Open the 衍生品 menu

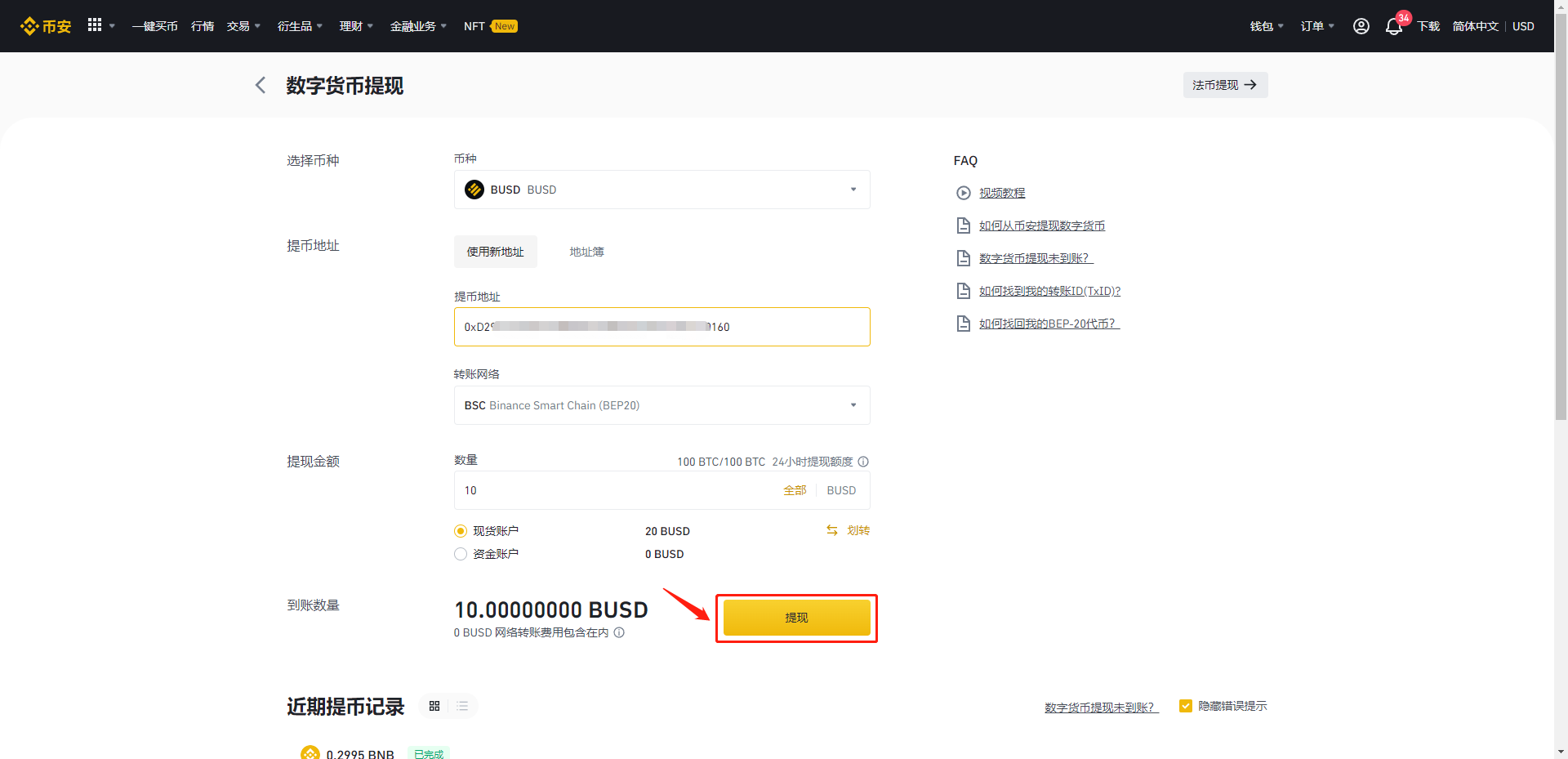300,26
